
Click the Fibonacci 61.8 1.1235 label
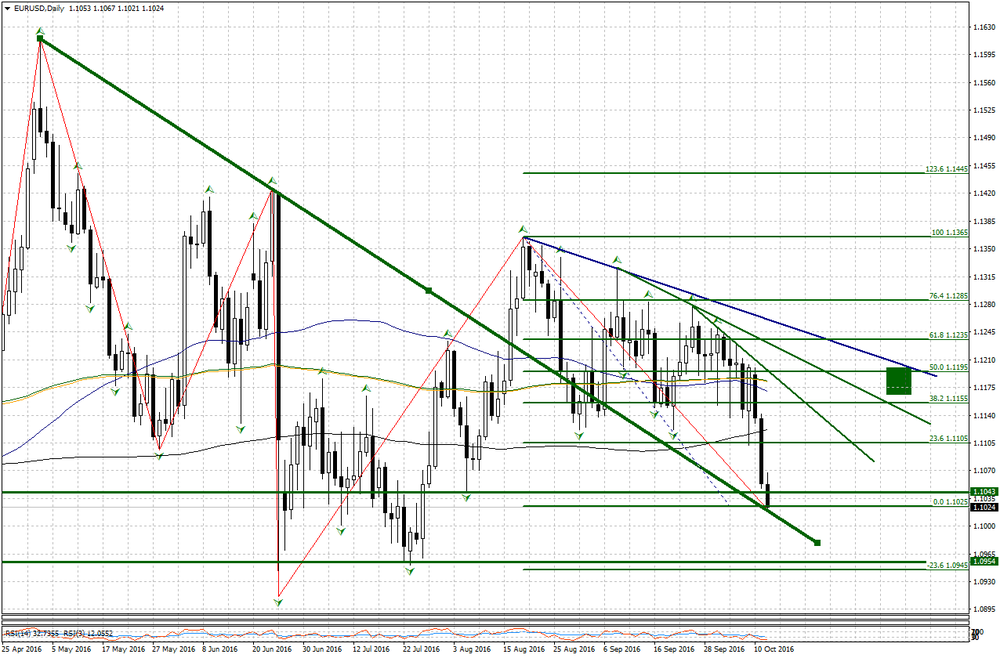(948, 335)
